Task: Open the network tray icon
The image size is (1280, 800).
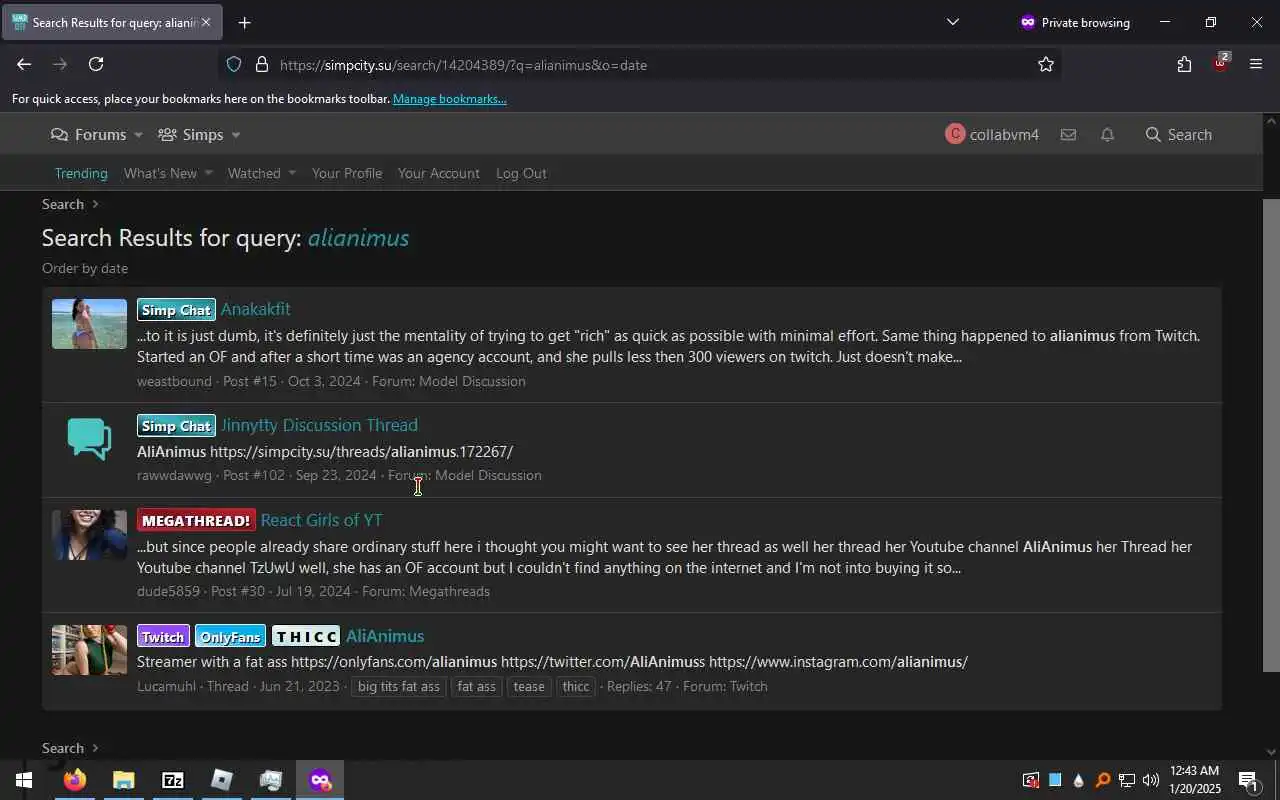Action: click(1127, 780)
